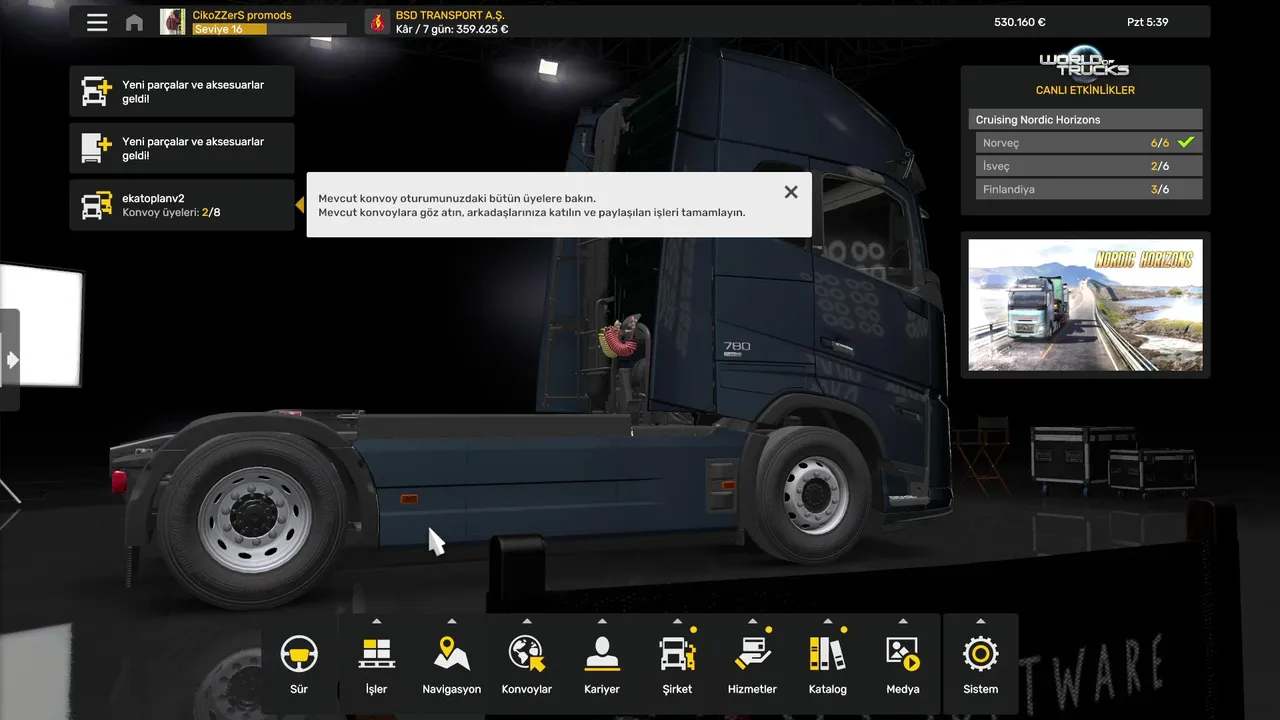Expand the side panel arrow tab
This screenshot has width=1280, height=720.
pyautogui.click(x=10, y=359)
